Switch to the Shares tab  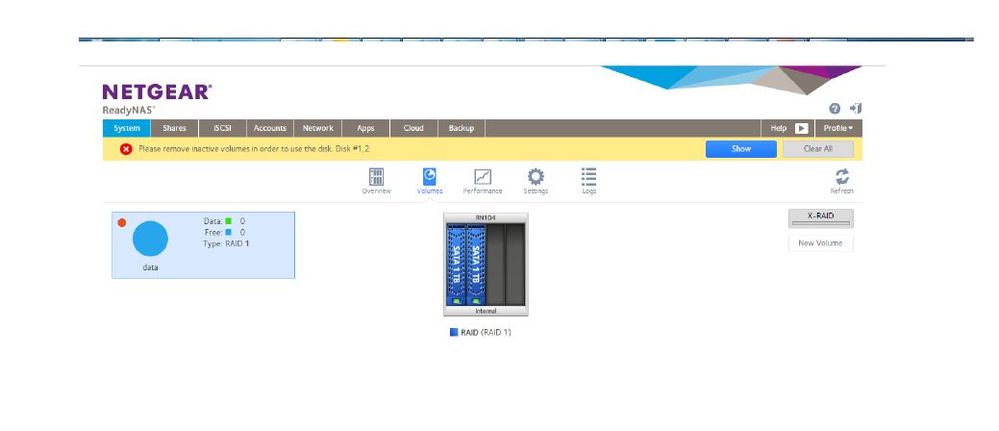175,128
